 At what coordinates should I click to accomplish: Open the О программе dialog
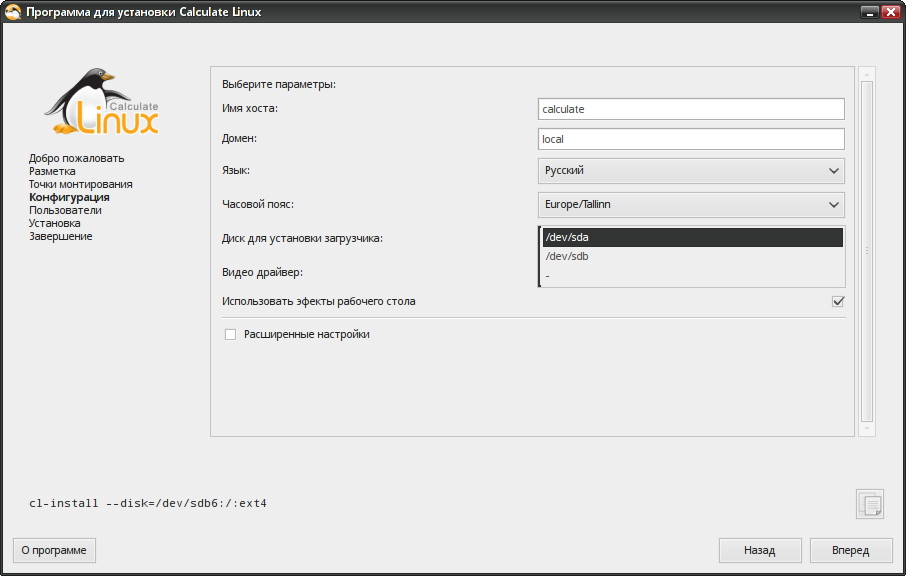54,551
